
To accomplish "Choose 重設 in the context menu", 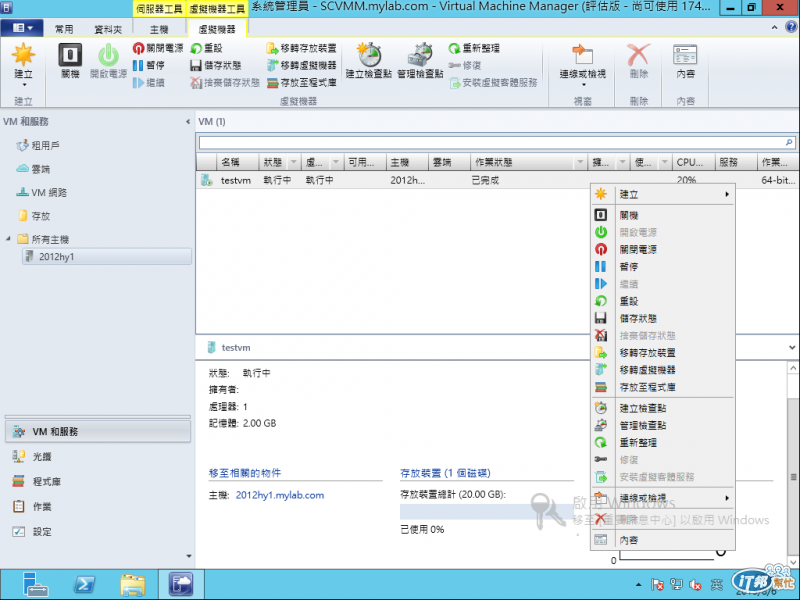I will pyautogui.click(x=662, y=301).
